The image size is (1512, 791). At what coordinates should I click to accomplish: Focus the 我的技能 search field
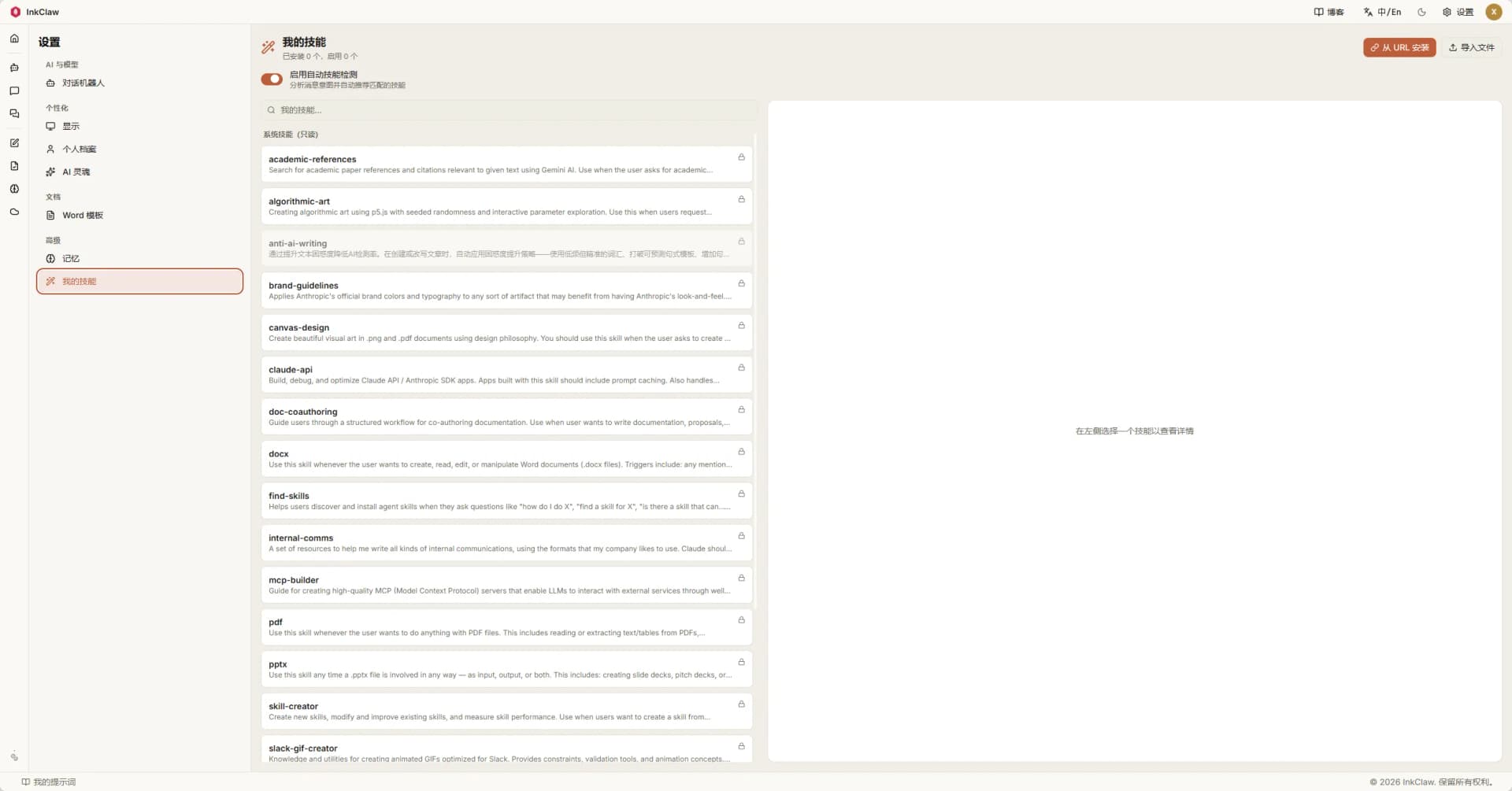[509, 110]
